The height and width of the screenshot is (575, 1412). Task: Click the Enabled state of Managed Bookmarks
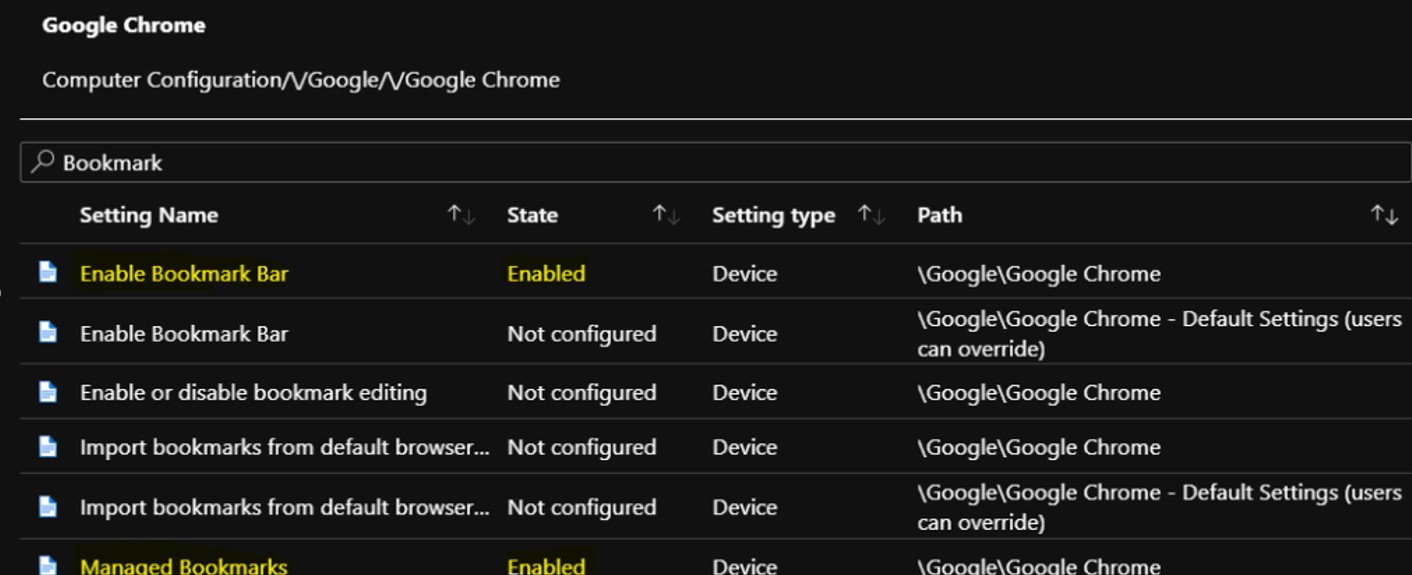pos(546,566)
